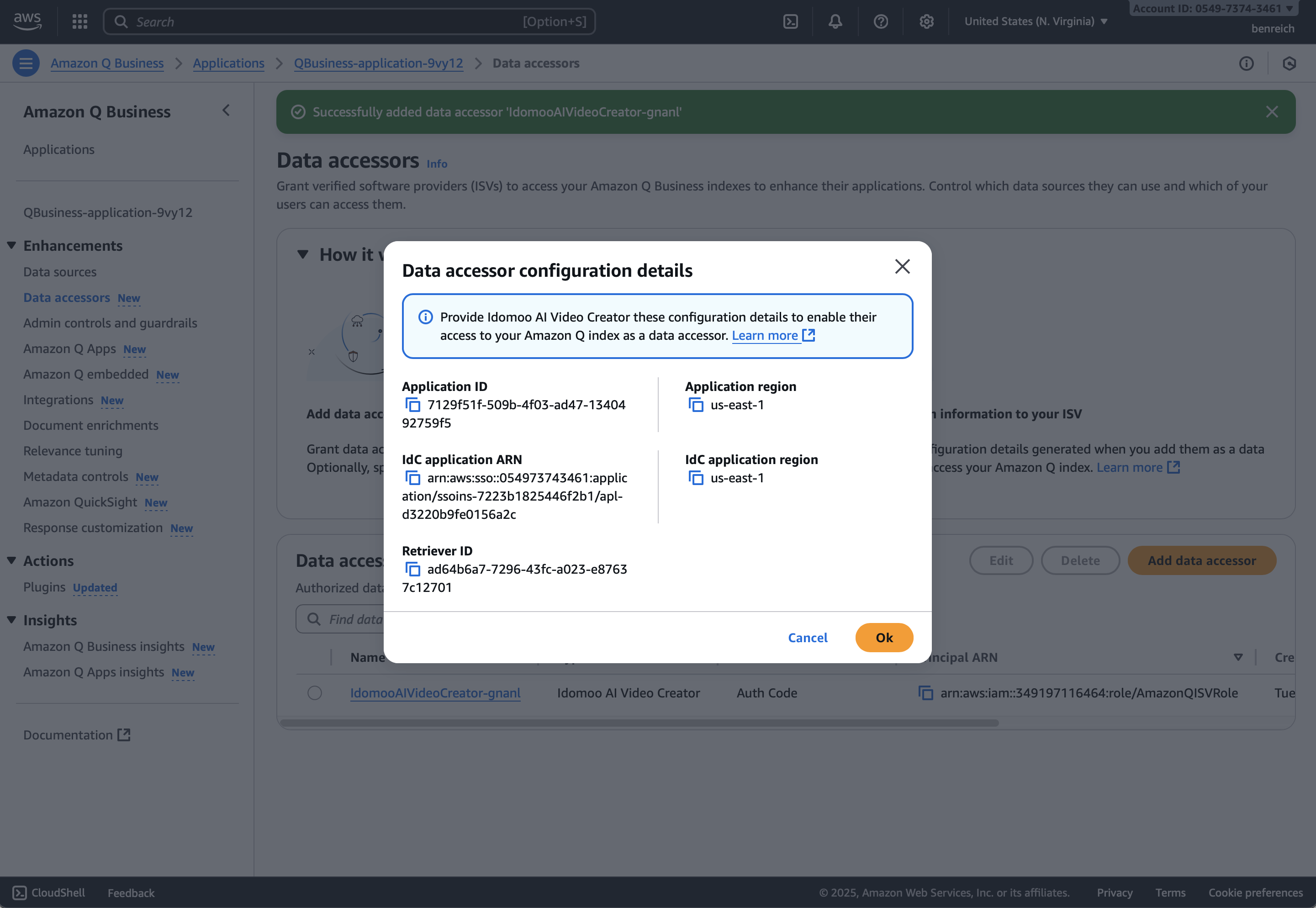This screenshot has height=908, width=1316.
Task: Copy the Application region value
Action: point(696,405)
